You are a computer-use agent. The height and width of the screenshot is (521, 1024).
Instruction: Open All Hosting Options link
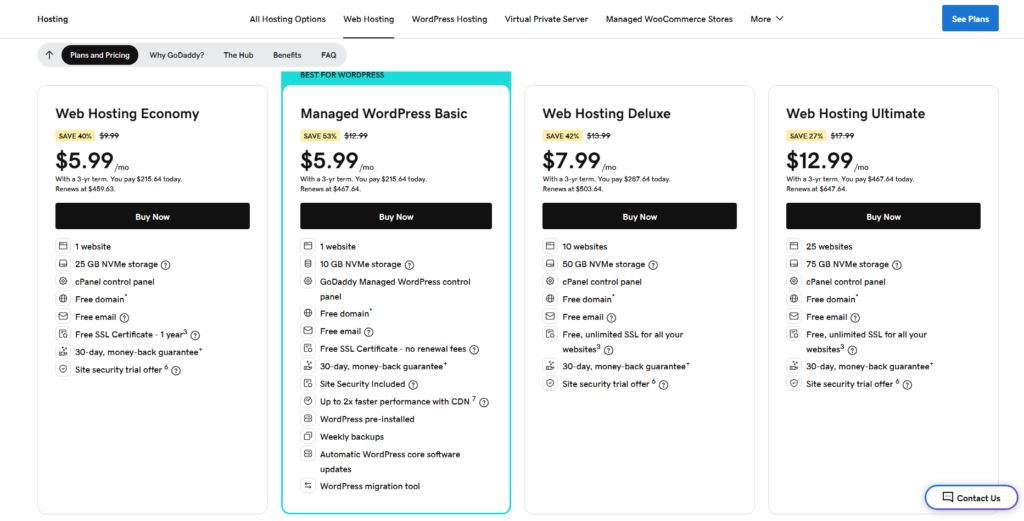288,19
